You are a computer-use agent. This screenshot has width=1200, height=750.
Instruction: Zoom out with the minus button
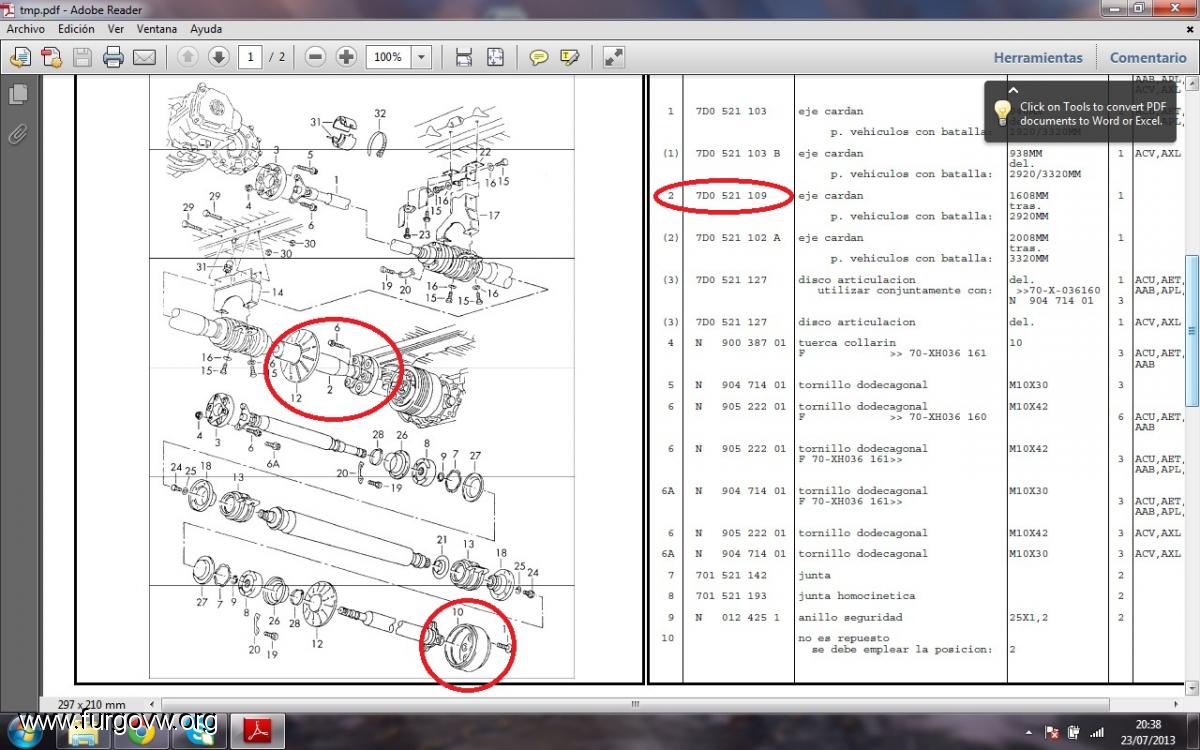[316, 57]
